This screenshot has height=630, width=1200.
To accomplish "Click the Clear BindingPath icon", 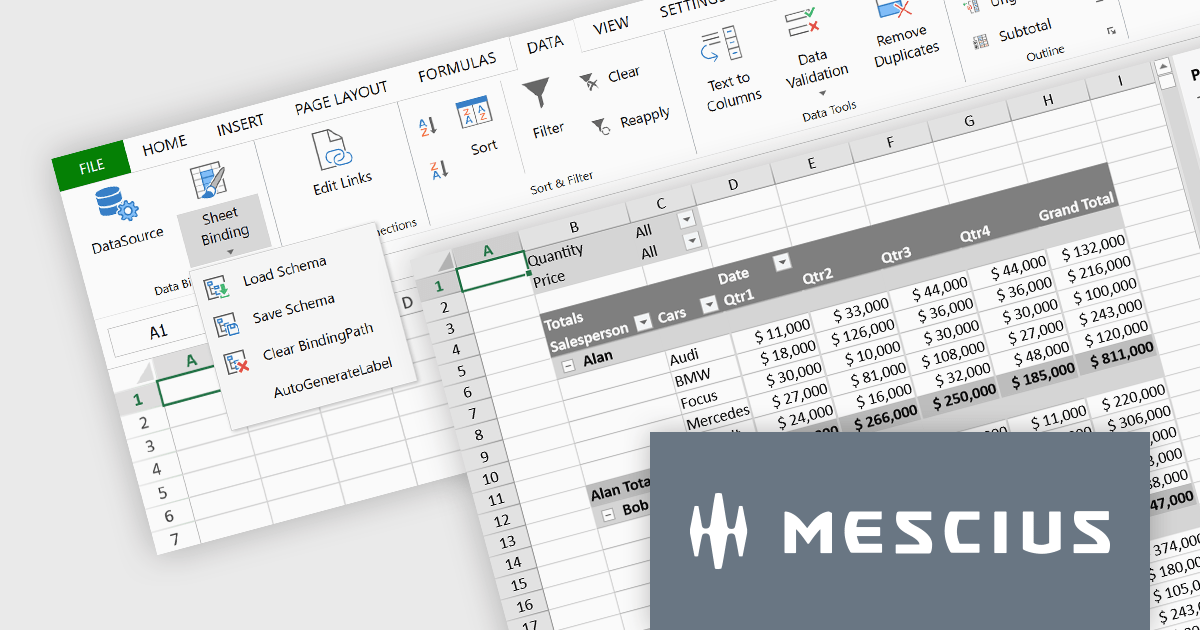I will (x=236, y=363).
